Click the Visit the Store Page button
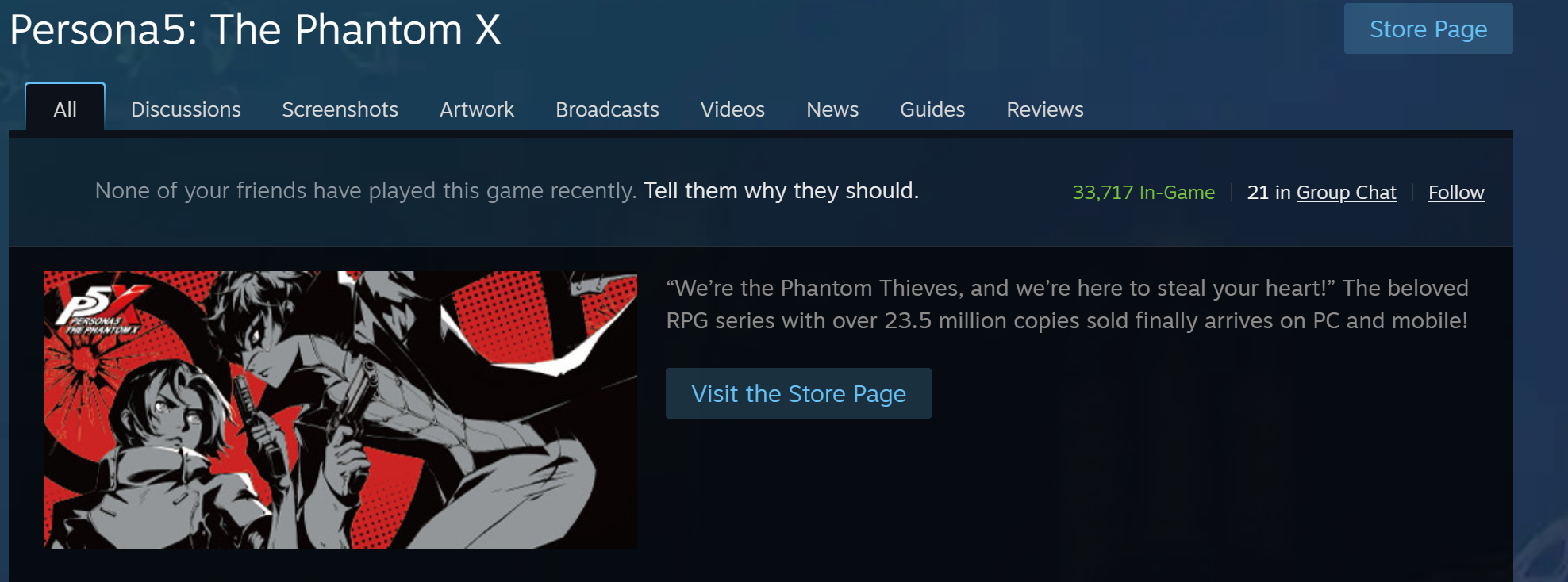The image size is (1568, 582). pos(798,393)
